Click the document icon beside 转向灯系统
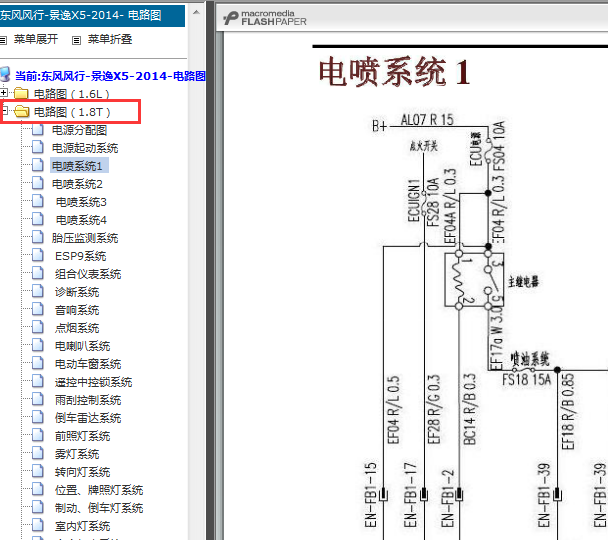The image size is (608, 540). click(x=38, y=471)
